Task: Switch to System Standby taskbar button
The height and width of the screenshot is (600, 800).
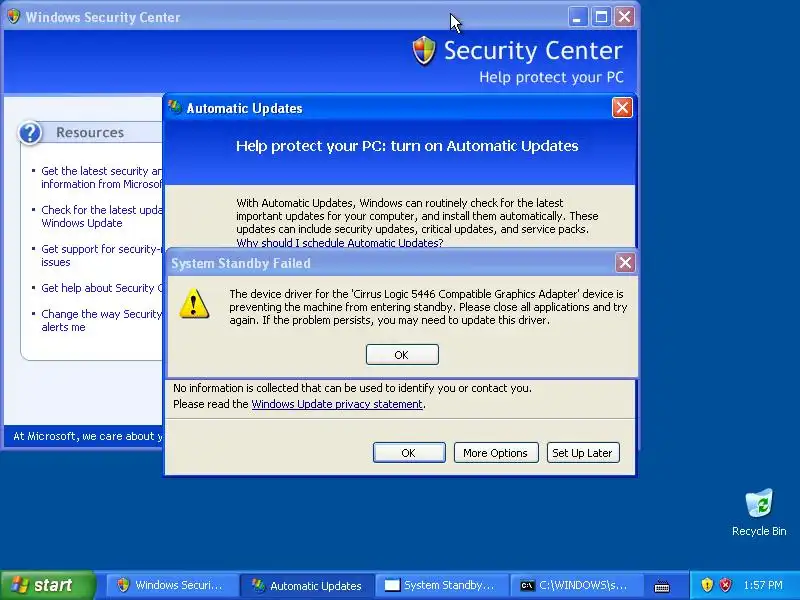Action: click(x=441, y=585)
